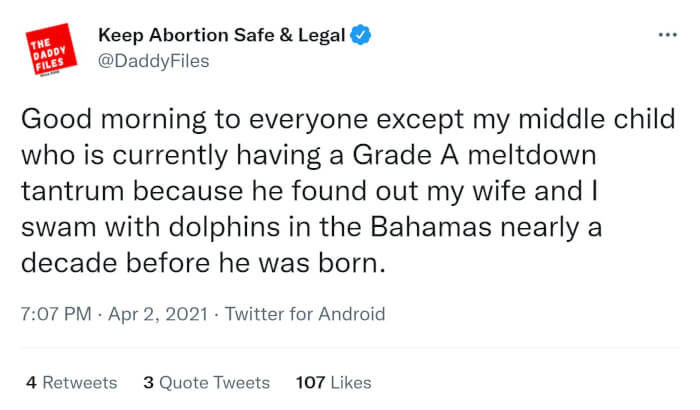Open the three-dot more options menu

click(667, 35)
